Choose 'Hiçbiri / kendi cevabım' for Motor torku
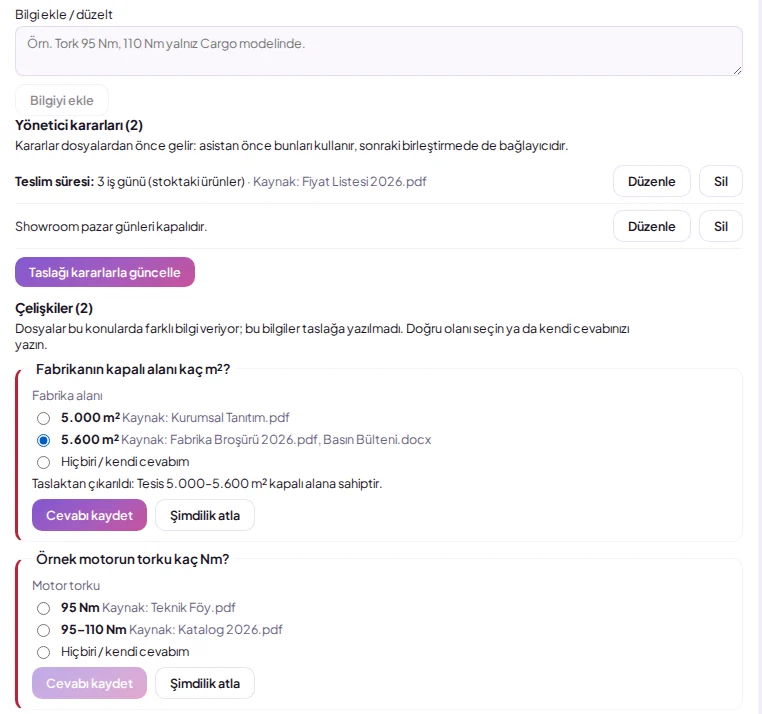762x714 pixels. click(x=43, y=652)
